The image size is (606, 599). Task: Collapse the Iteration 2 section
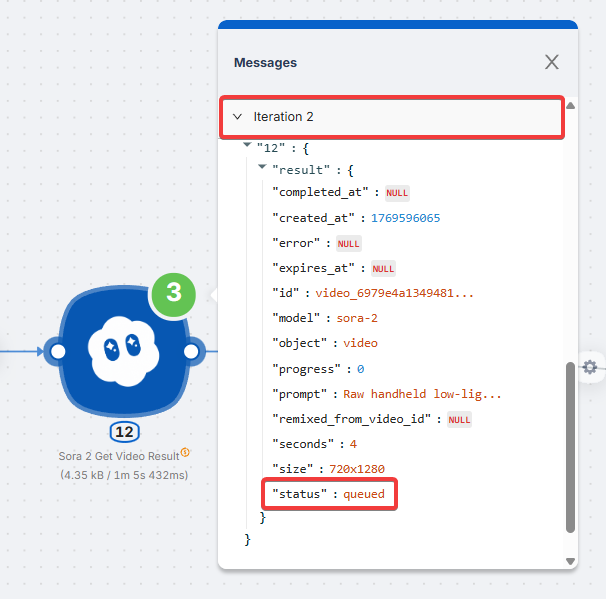tap(237, 117)
